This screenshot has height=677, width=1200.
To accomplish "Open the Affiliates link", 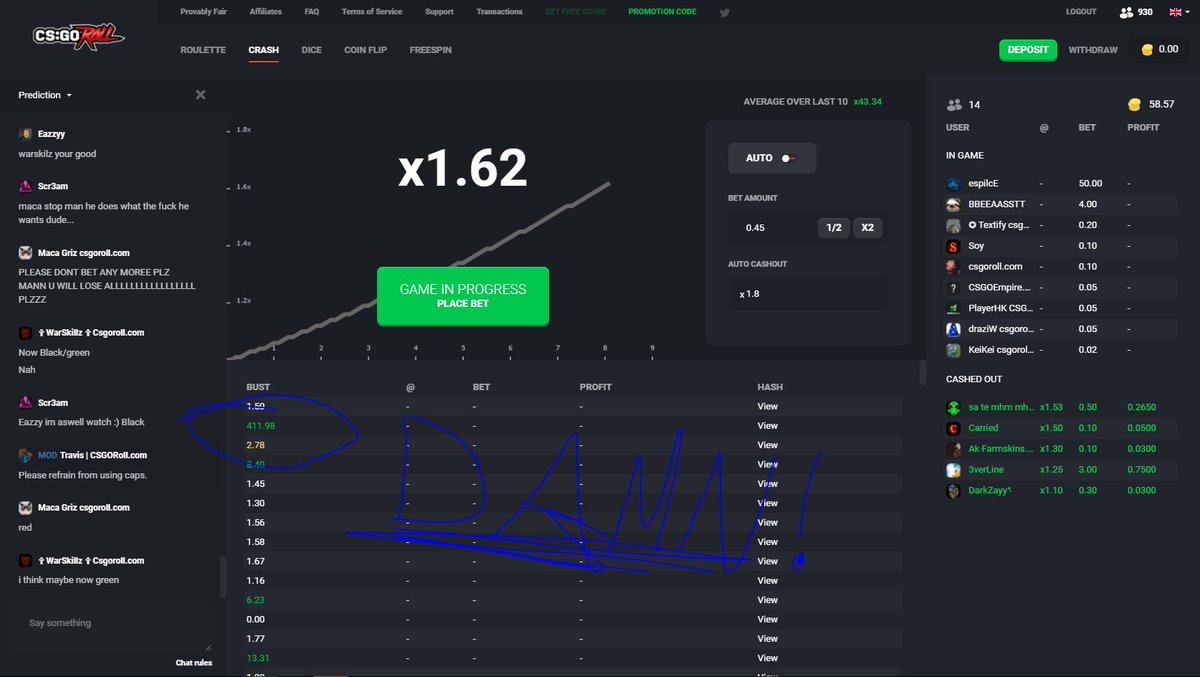I will pos(265,12).
